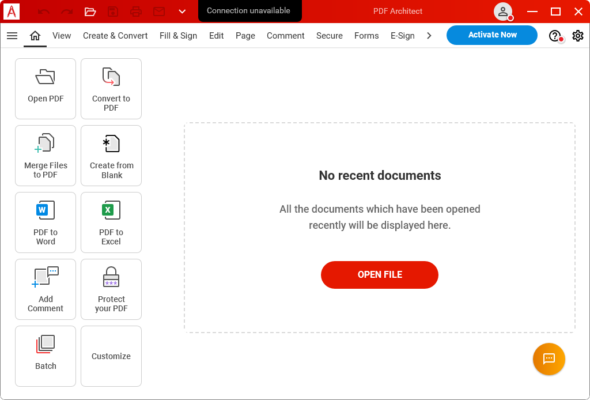590x400 pixels.
Task: Open the orange chat feedback bubble
Action: point(549,359)
